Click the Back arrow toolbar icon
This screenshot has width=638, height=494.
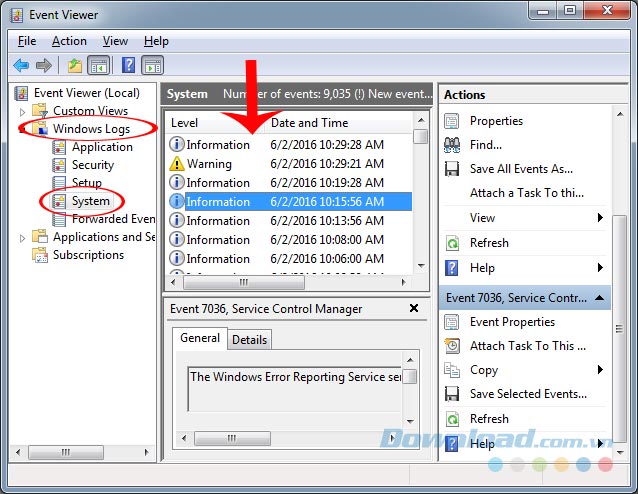point(21,65)
